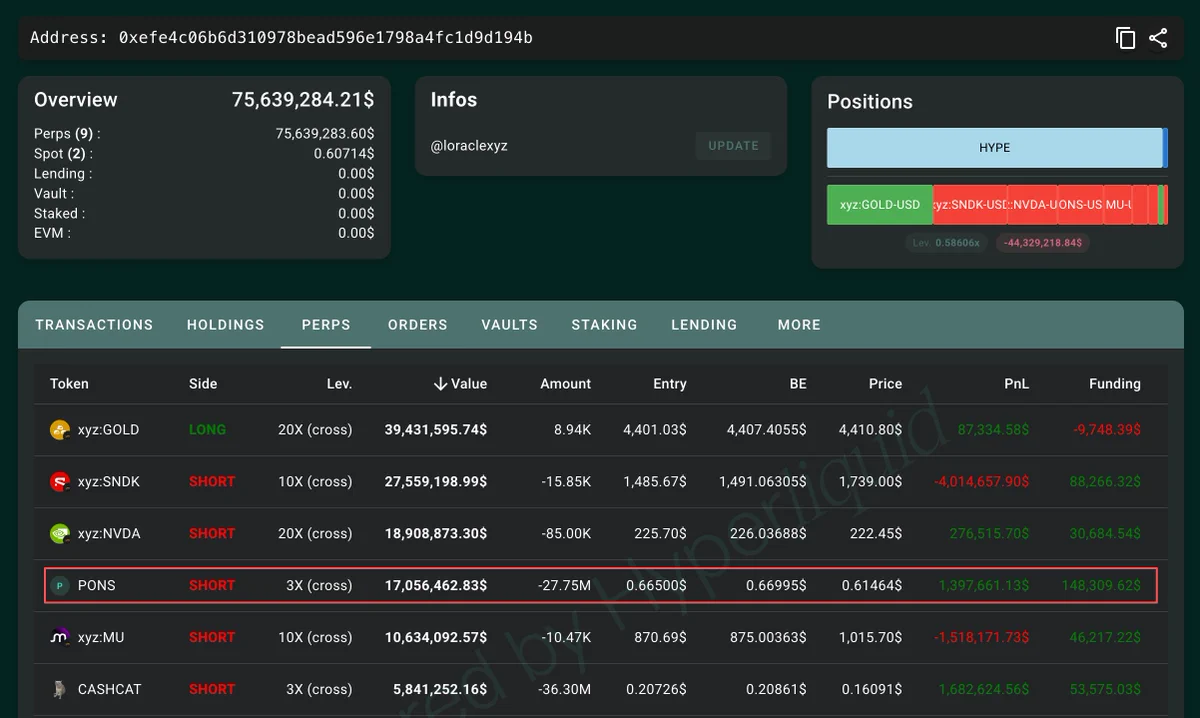Screen dimensions: 1200x718
Task: Click the 39,431,595.74$ value cell
Action: [x=436, y=430]
